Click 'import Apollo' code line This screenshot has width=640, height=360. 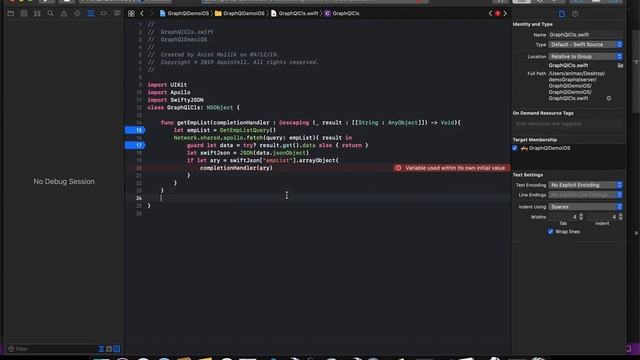click(169, 93)
